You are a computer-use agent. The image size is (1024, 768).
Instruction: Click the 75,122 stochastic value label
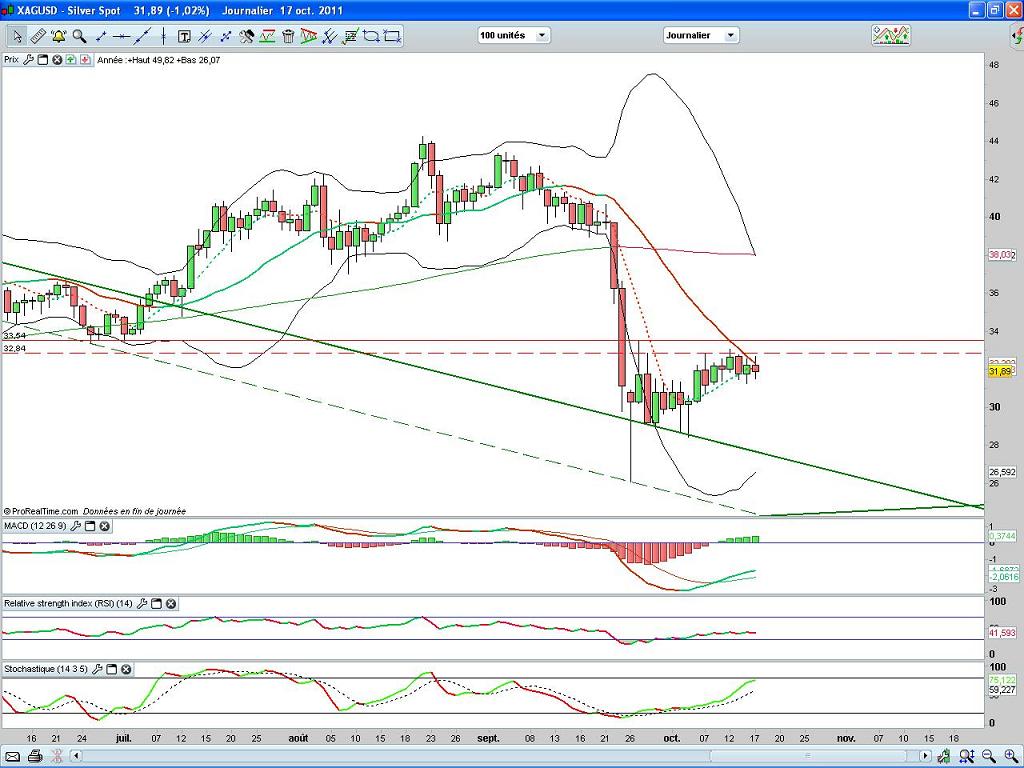tap(1002, 680)
